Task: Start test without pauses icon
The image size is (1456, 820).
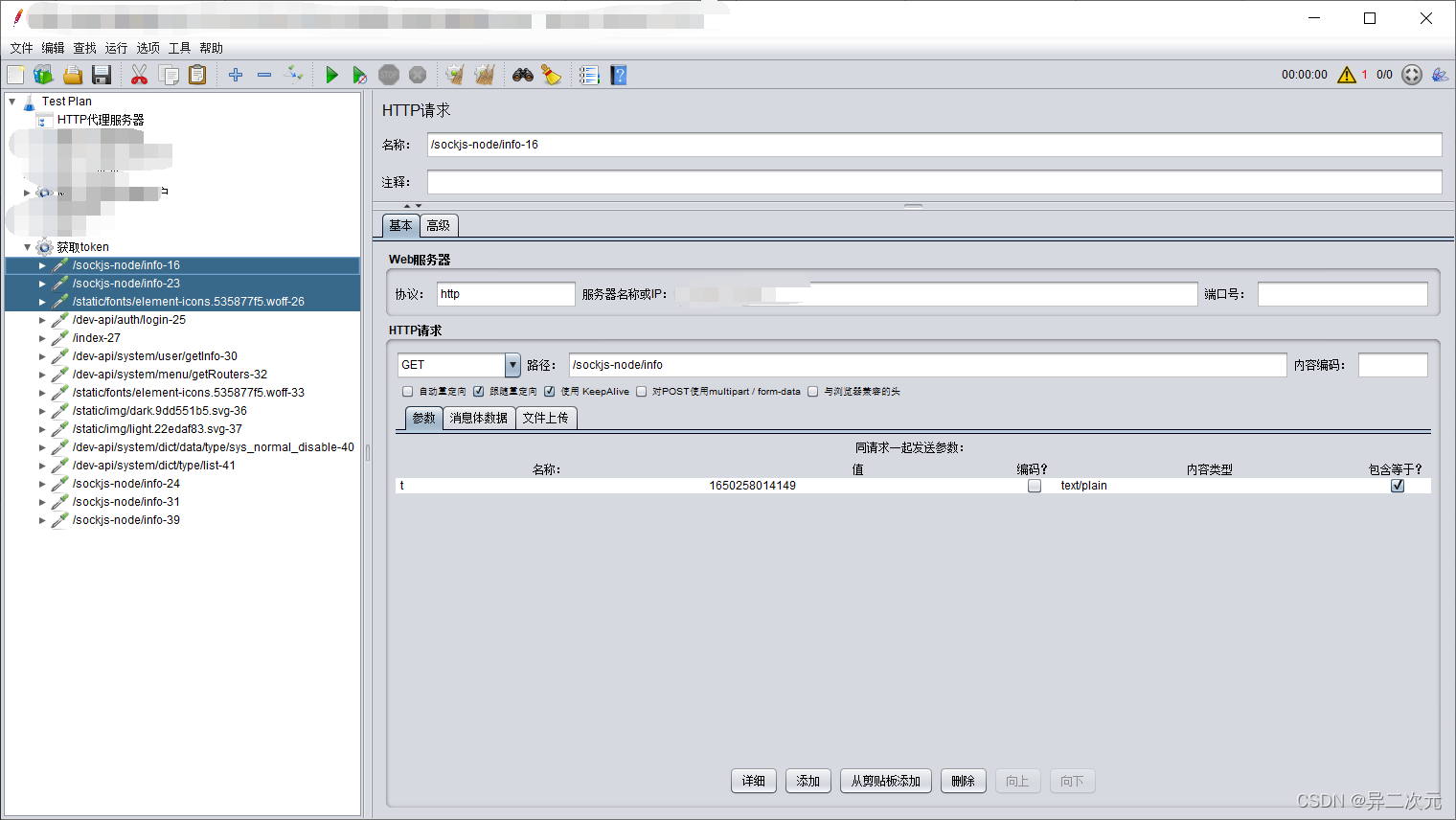Action: [359, 75]
